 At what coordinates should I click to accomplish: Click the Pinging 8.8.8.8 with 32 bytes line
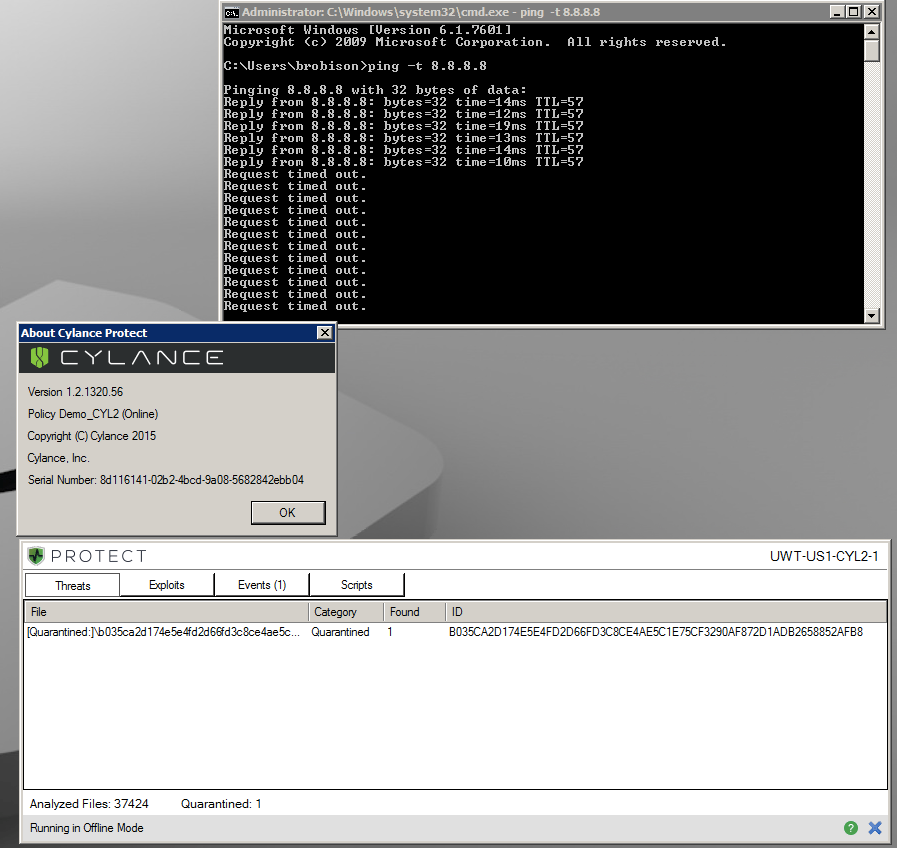[375, 90]
